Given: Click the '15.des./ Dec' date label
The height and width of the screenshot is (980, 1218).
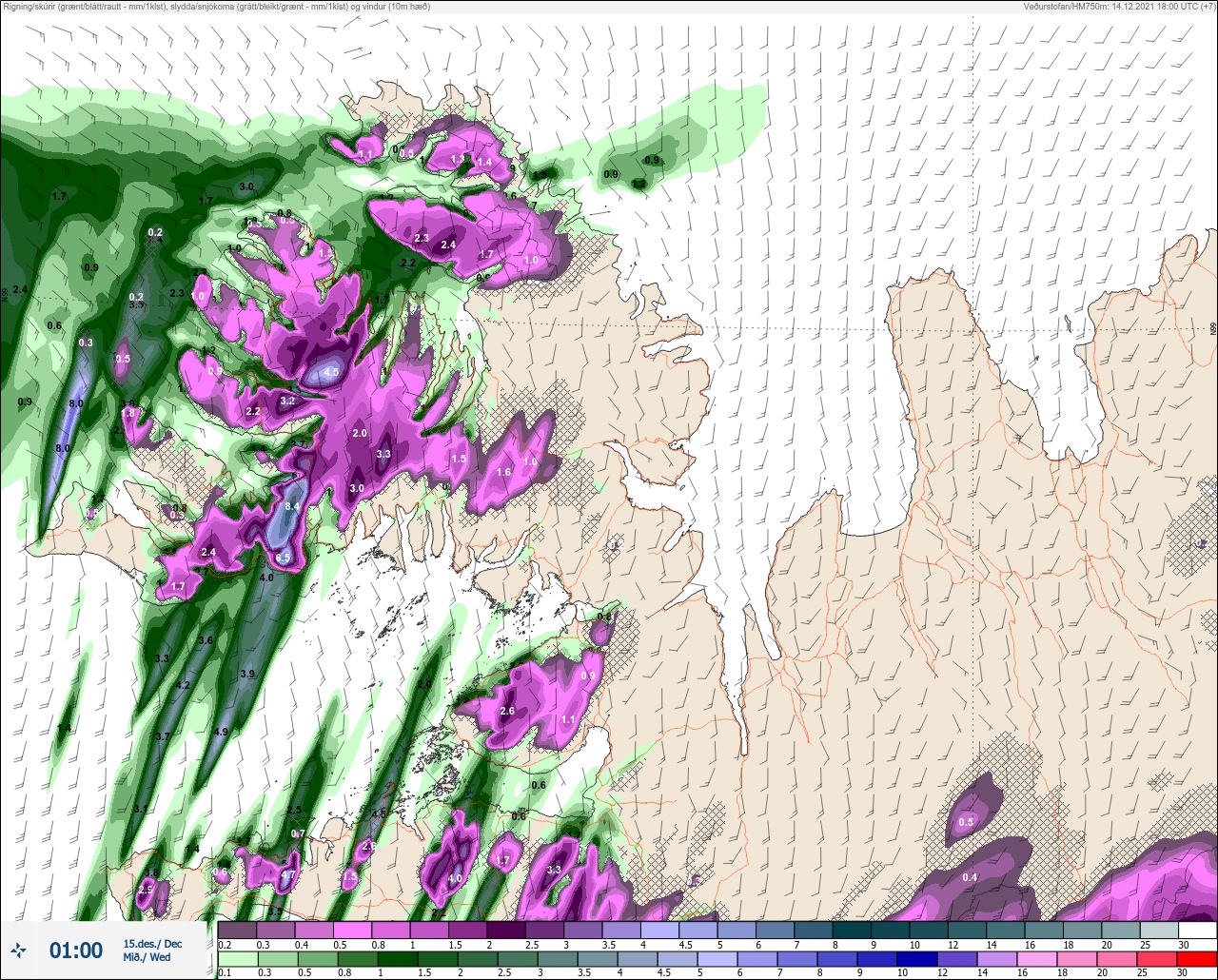Looking at the screenshot, I should pyautogui.click(x=152, y=943).
